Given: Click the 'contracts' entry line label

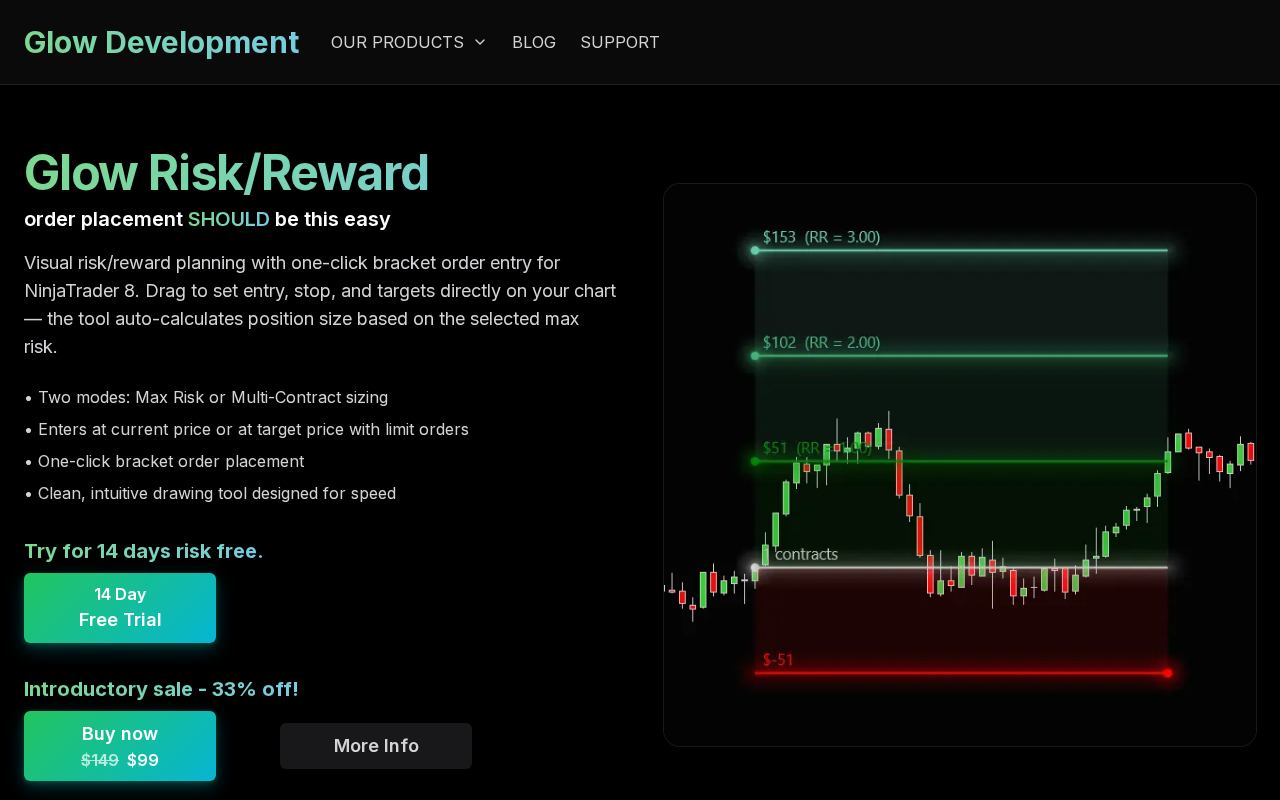Looking at the screenshot, I should click(x=806, y=554).
